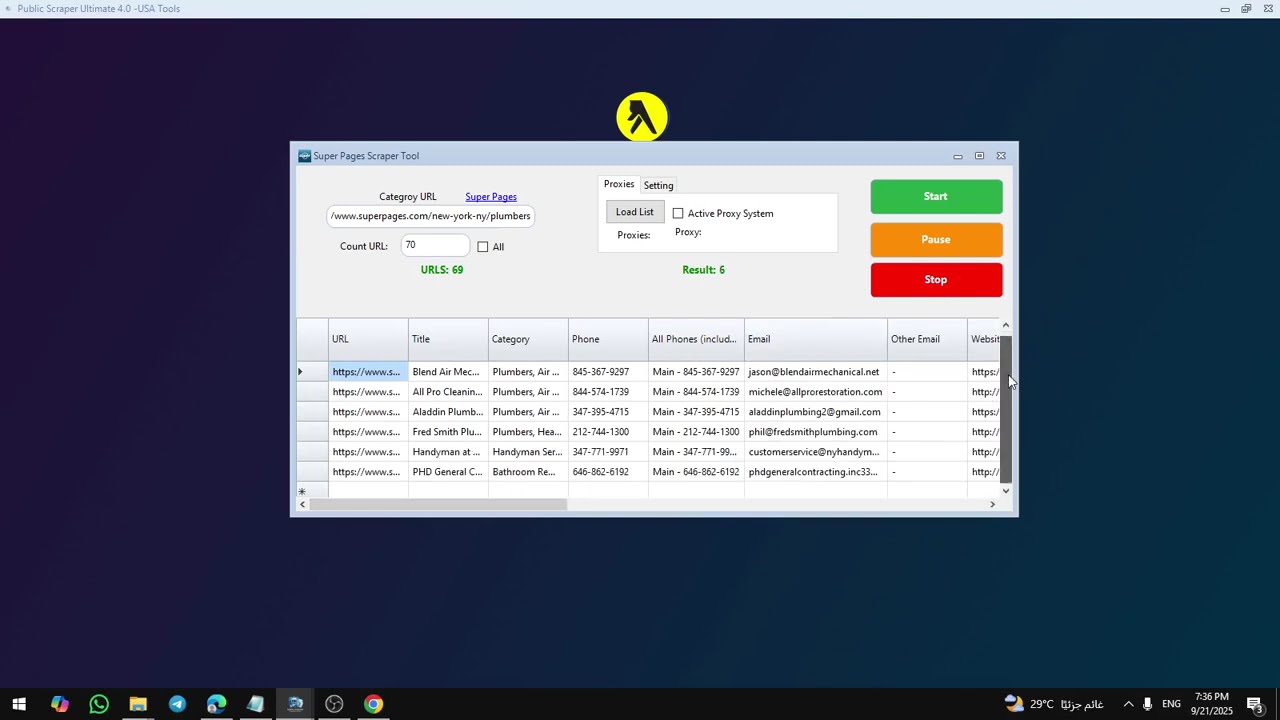Minimize the Public Scraper Ultimate main window
Screen dimensions: 1280x720
coord(1225,9)
